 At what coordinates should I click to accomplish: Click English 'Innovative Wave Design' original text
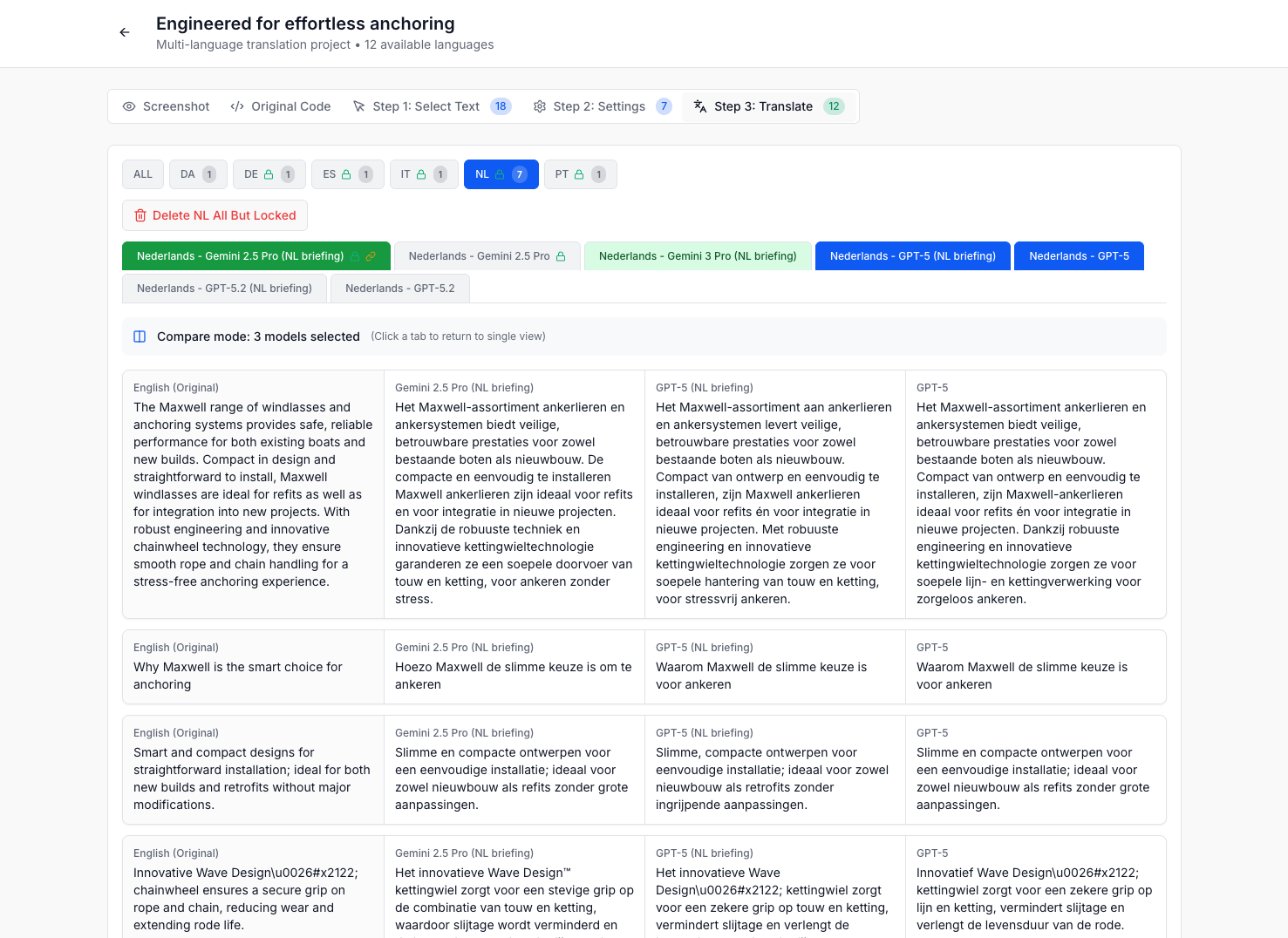(x=246, y=899)
